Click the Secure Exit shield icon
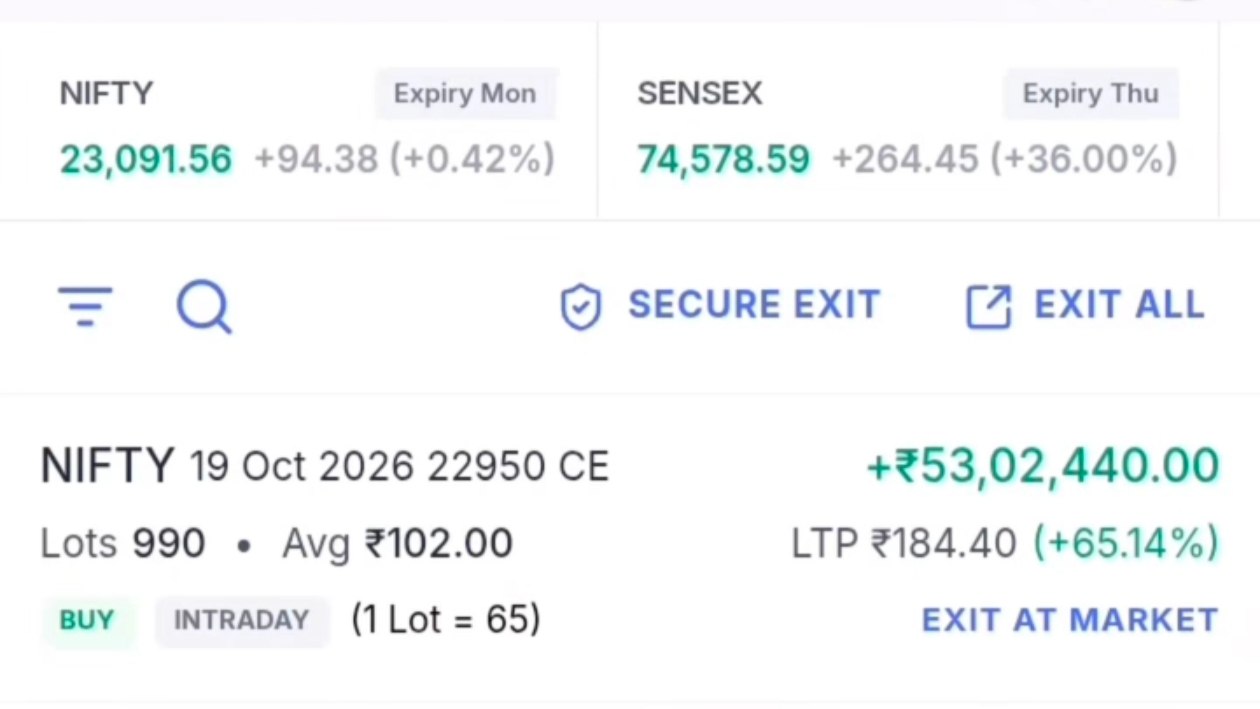This screenshot has width=1260, height=709. coord(580,306)
